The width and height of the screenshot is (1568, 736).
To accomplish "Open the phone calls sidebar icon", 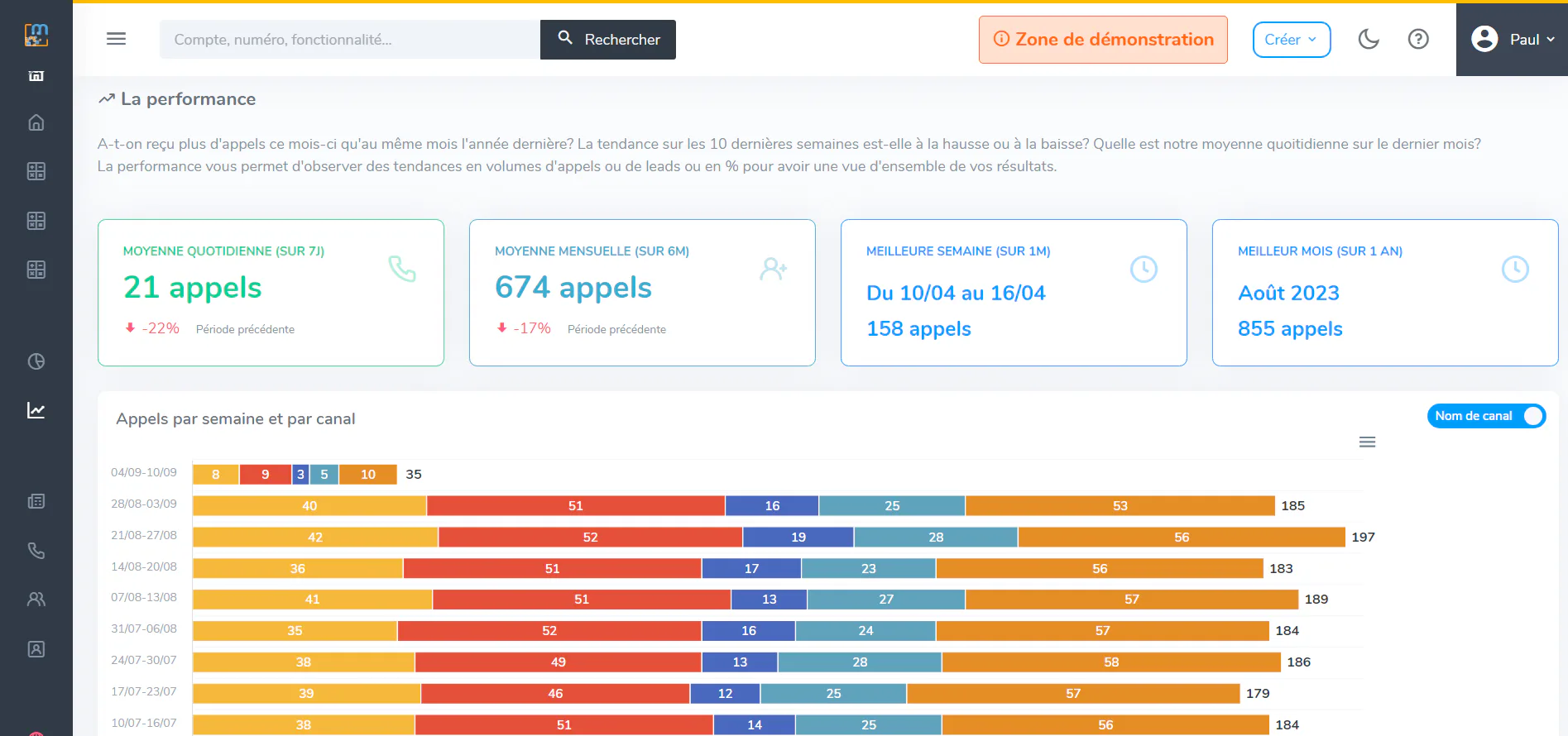I will [x=36, y=551].
